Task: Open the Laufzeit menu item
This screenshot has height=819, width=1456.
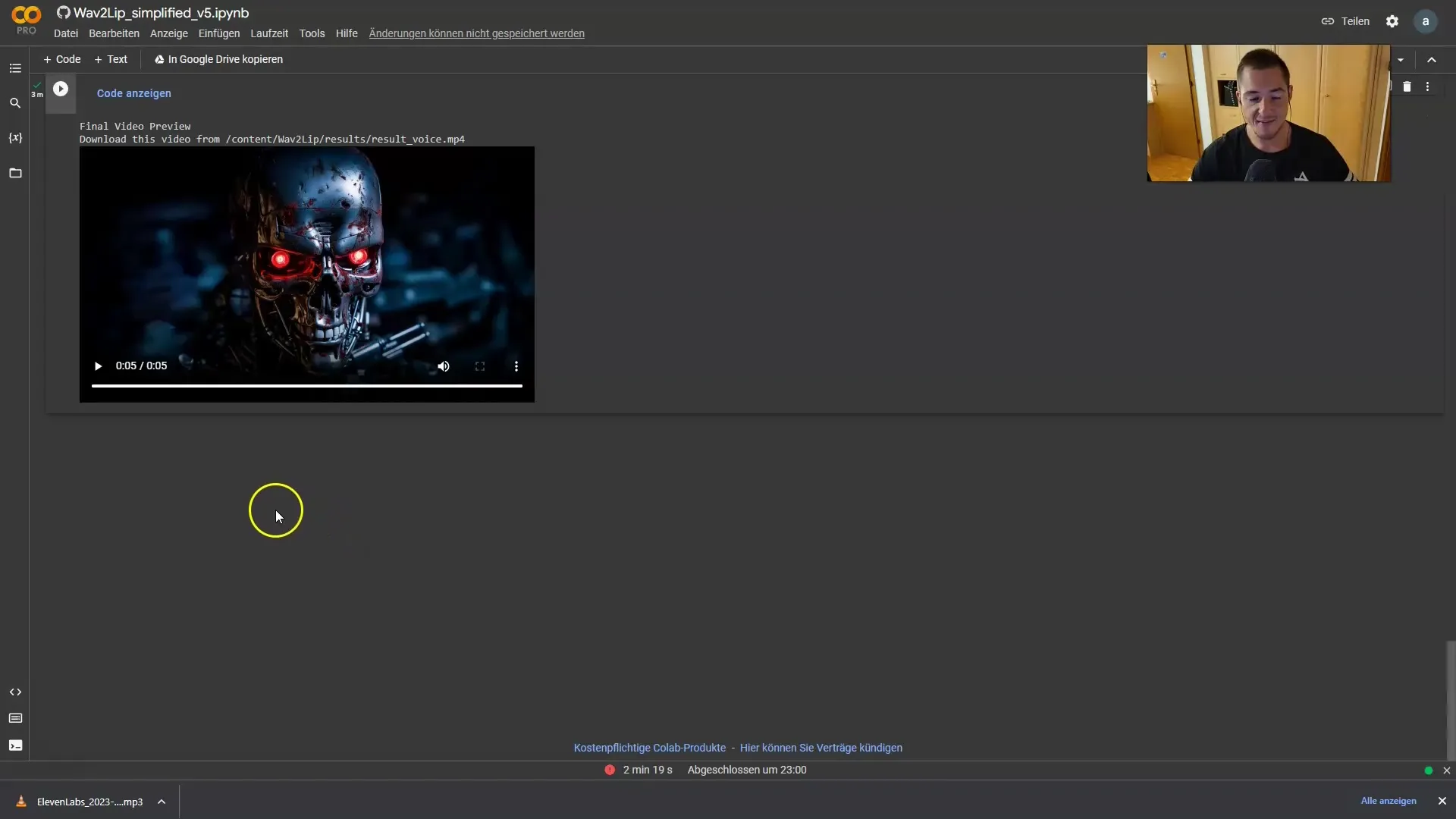Action: (268, 33)
